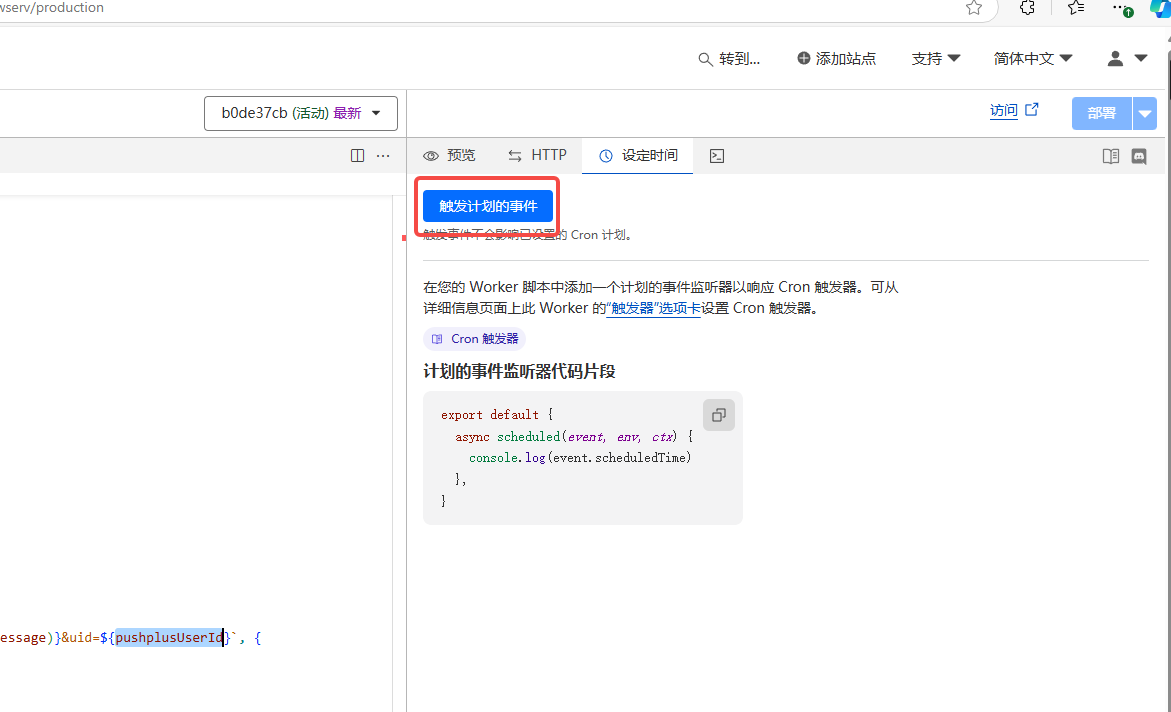1171x712 pixels.
Task: Expand the b0de37cb version dropdown
Action: tap(301, 113)
